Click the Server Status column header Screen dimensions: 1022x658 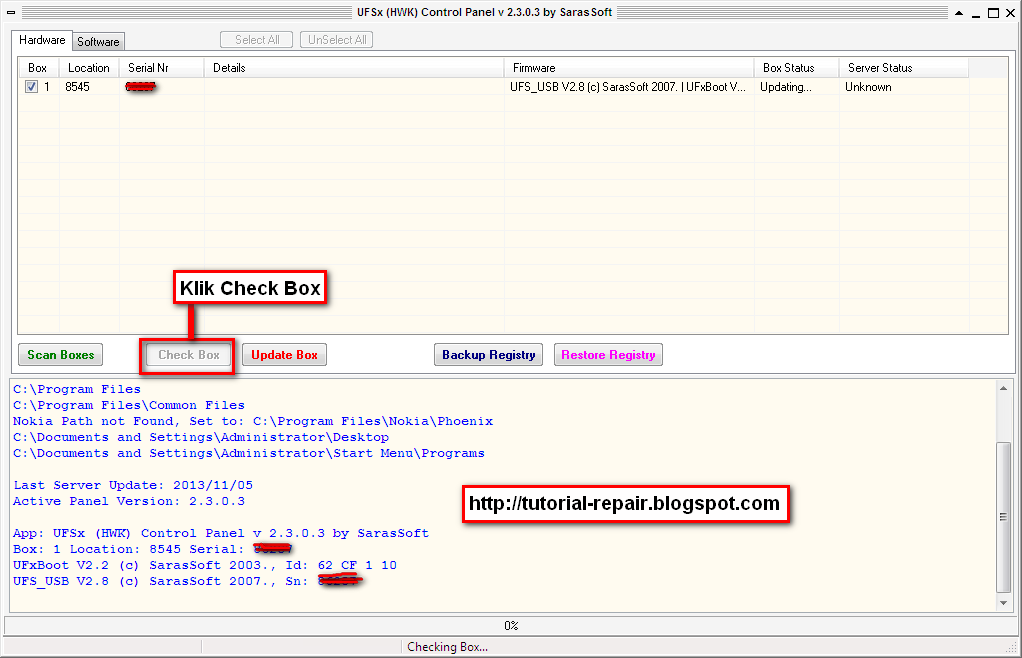pyautogui.click(x=903, y=68)
